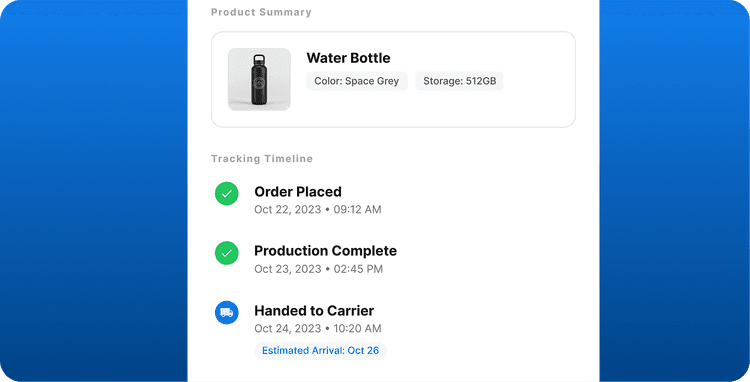This screenshot has height=382, width=750.
Task: Click the Oct 24, 2023 10:20 AM timestamp
Action: (x=318, y=328)
